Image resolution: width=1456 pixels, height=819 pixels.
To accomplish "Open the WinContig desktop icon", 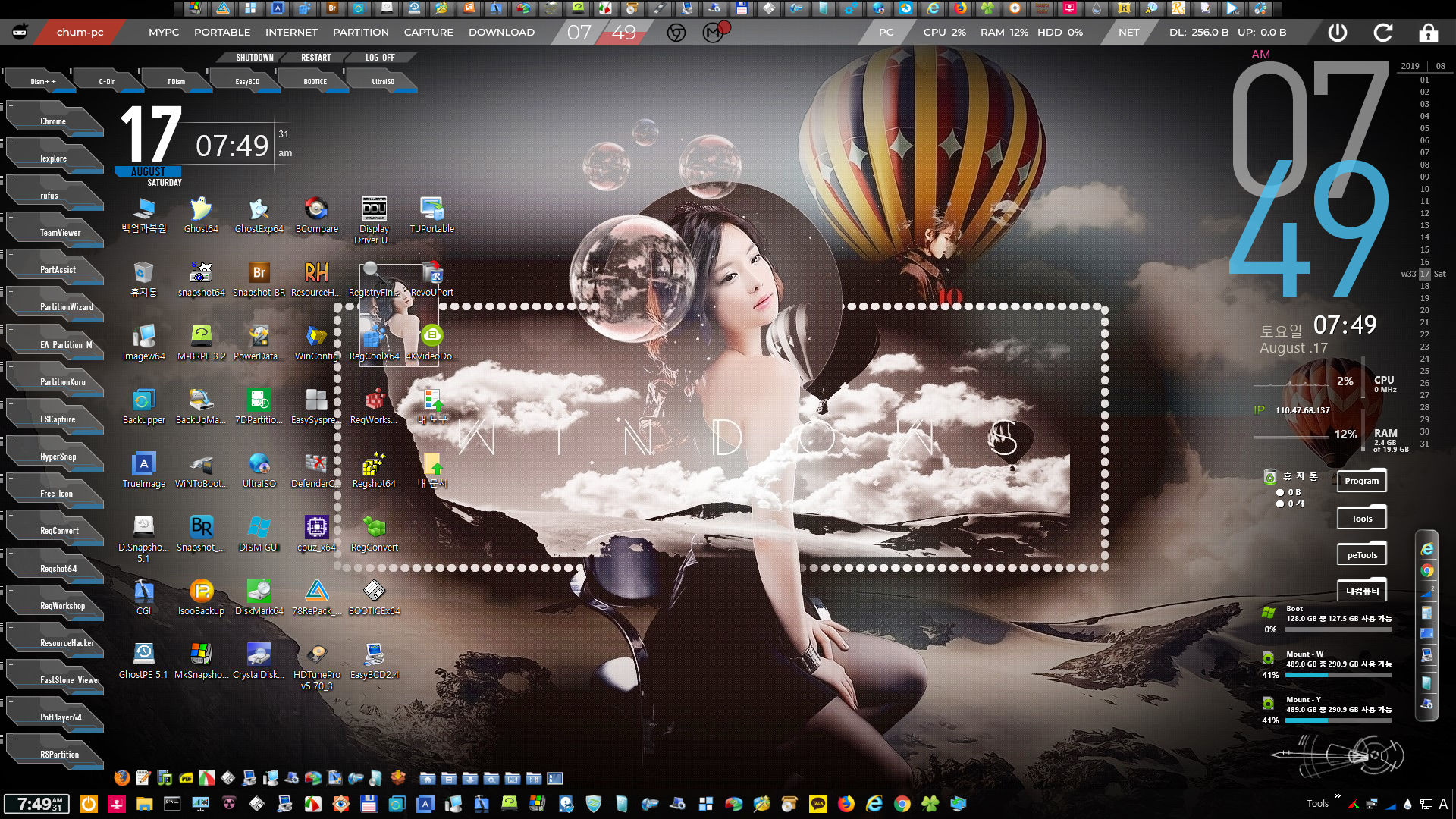I will point(316,343).
